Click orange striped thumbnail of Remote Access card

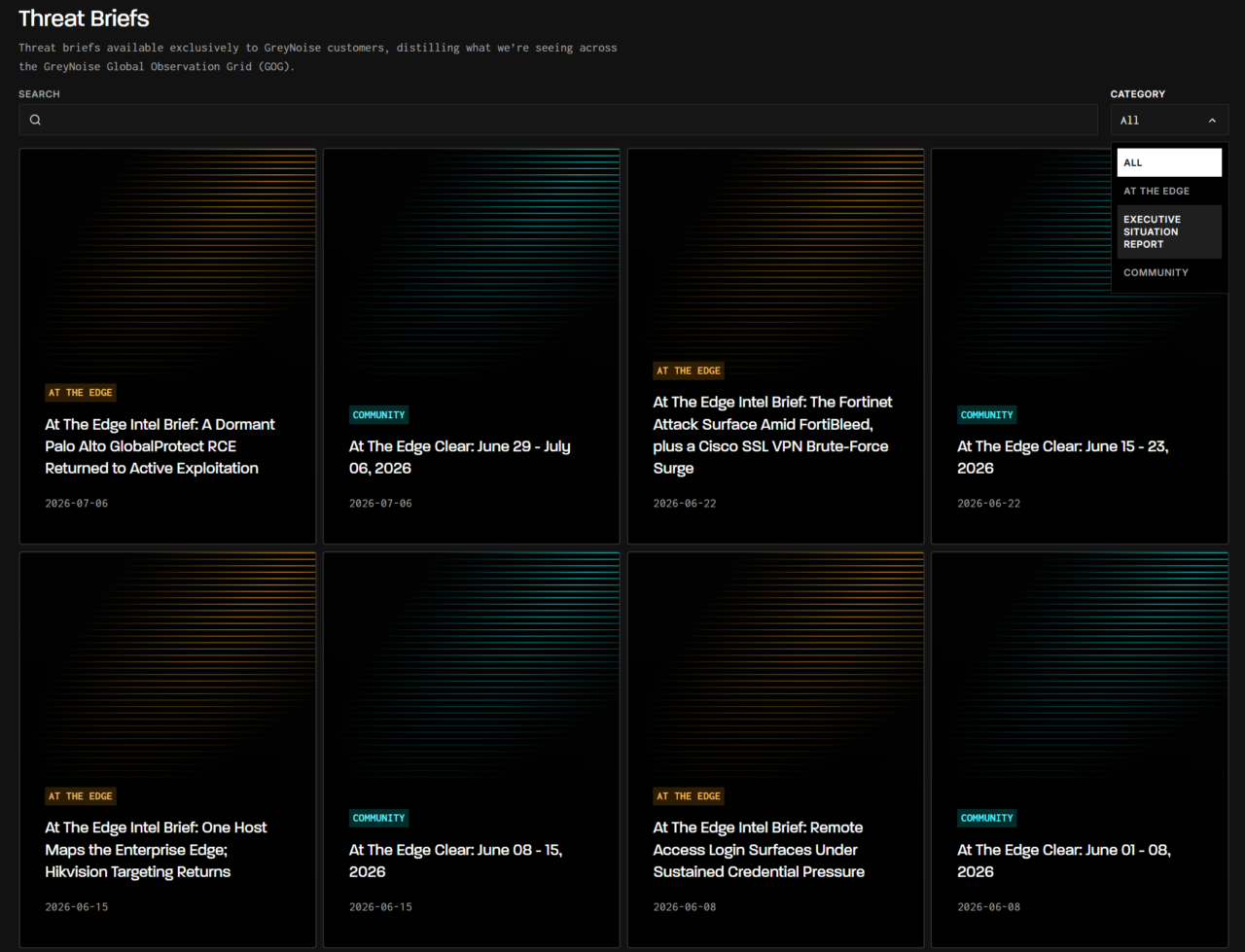coord(775,666)
